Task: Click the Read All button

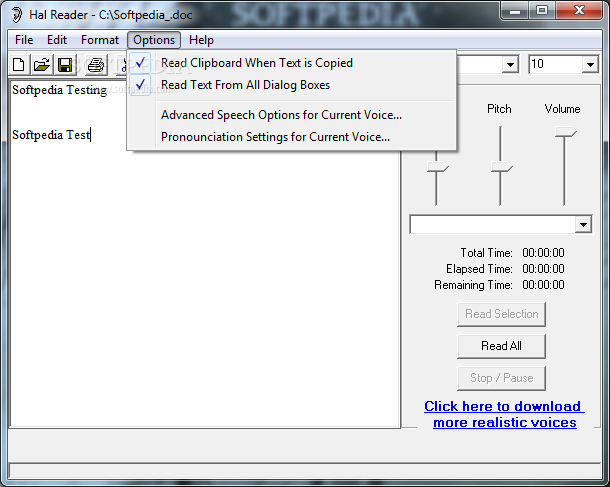Action: 501,346
